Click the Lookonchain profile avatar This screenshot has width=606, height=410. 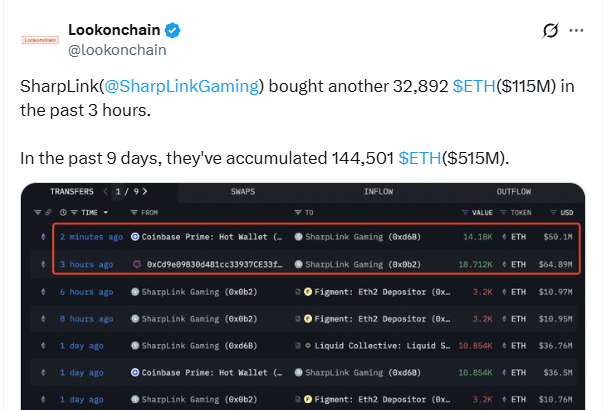[38, 40]
